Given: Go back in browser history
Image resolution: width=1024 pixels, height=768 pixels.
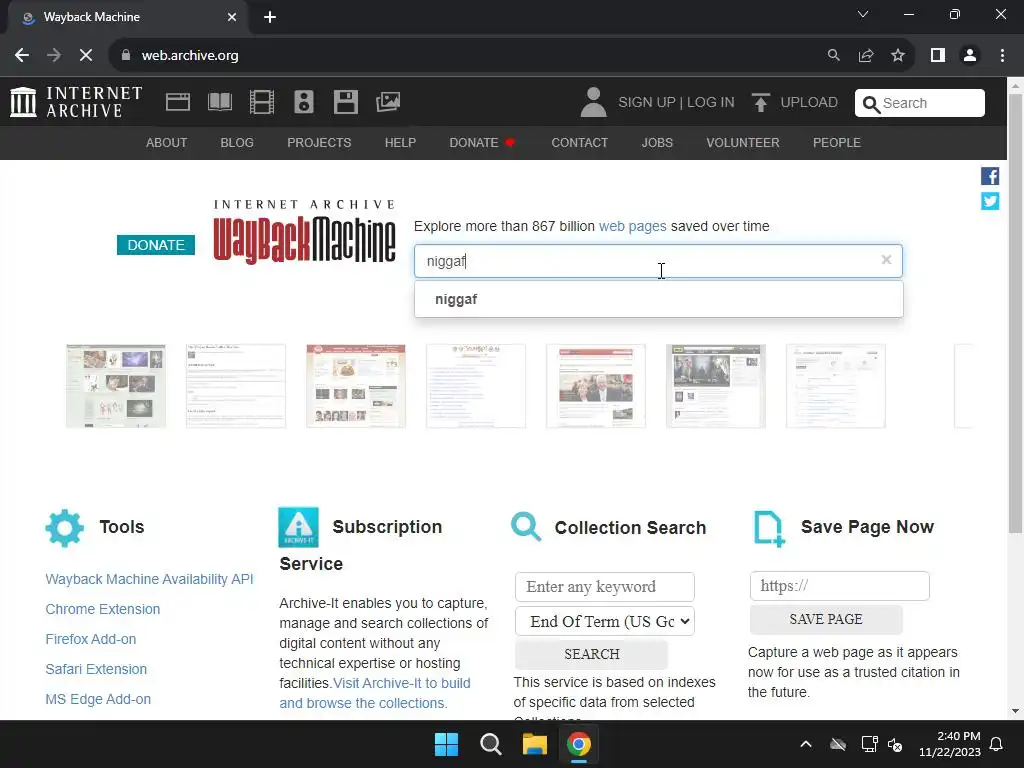Looking at the screenshot, I should [22, 56].
